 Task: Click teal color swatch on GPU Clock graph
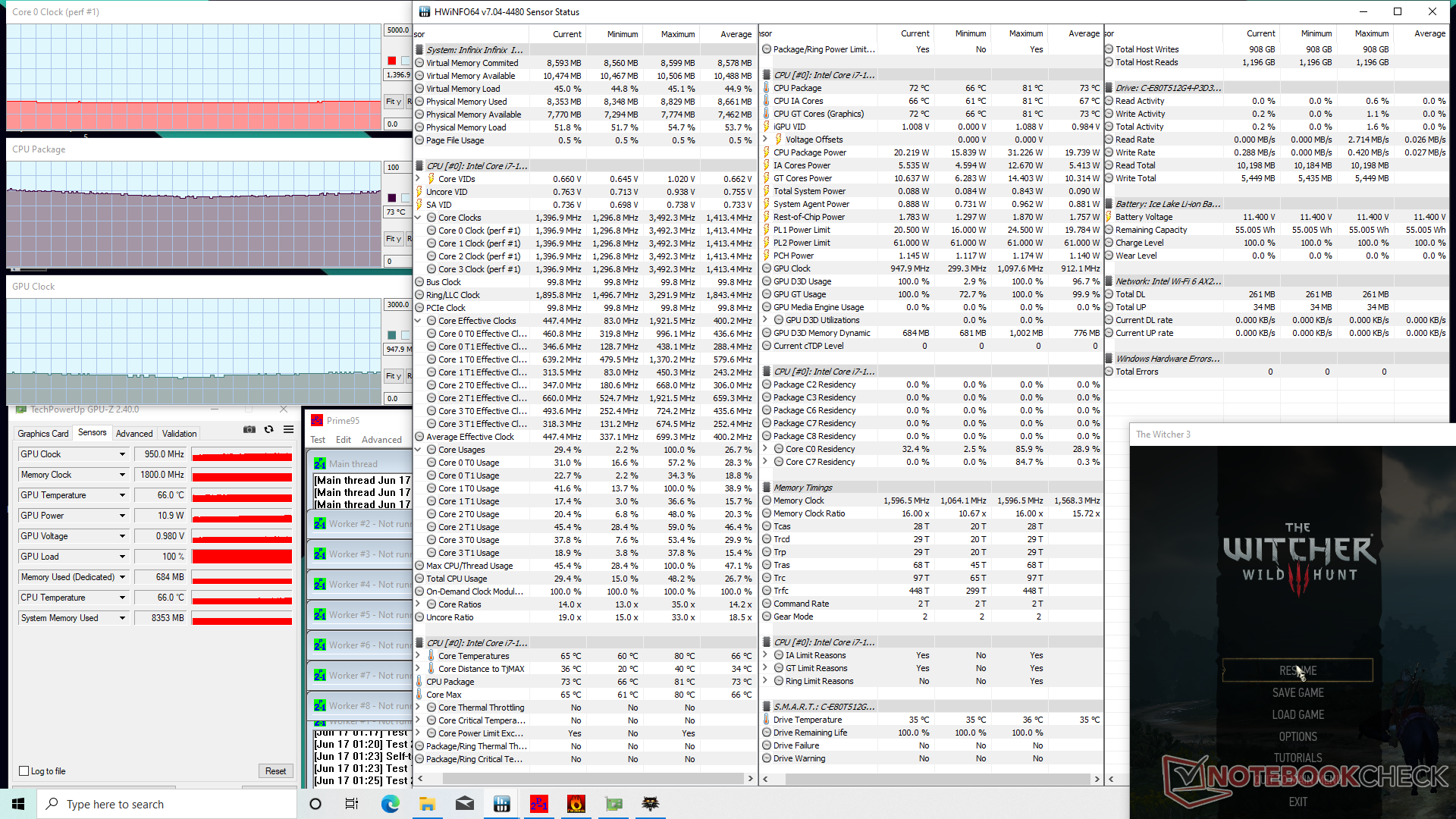[392, 335]
